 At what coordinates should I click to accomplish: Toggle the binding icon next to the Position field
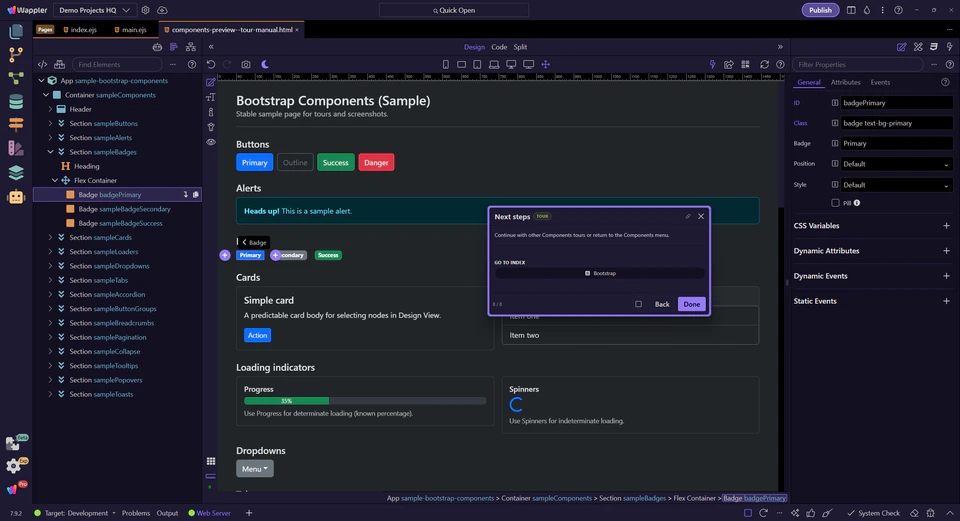(x=834, y=164)
